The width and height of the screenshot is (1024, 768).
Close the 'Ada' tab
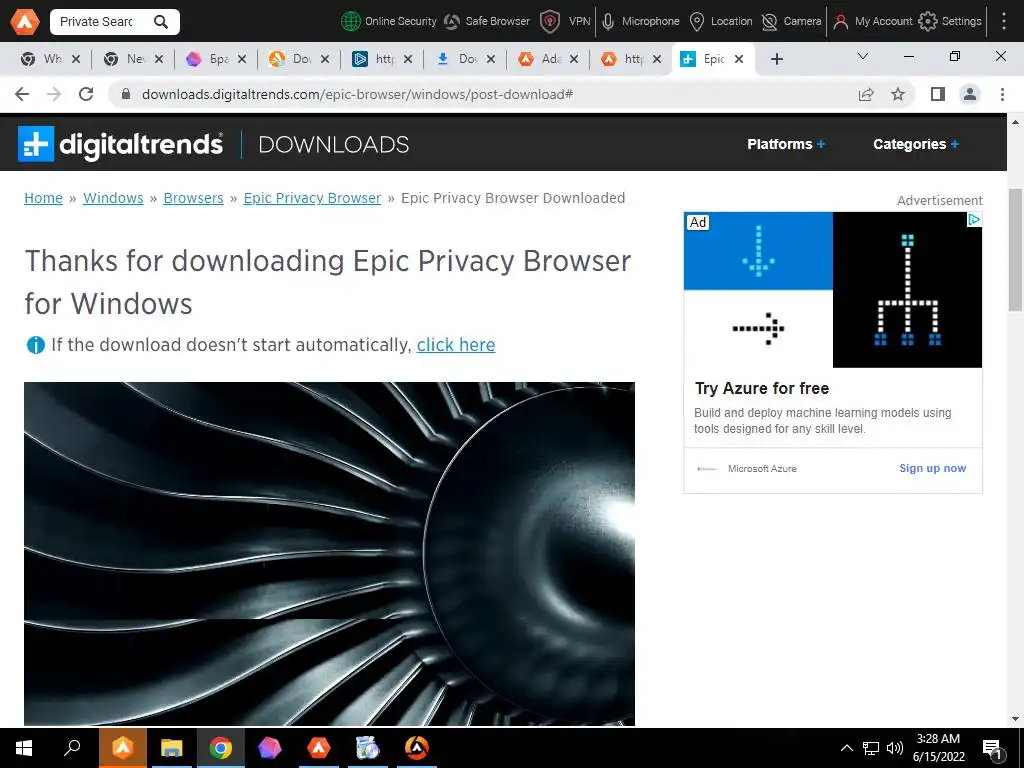coord(573,59)
